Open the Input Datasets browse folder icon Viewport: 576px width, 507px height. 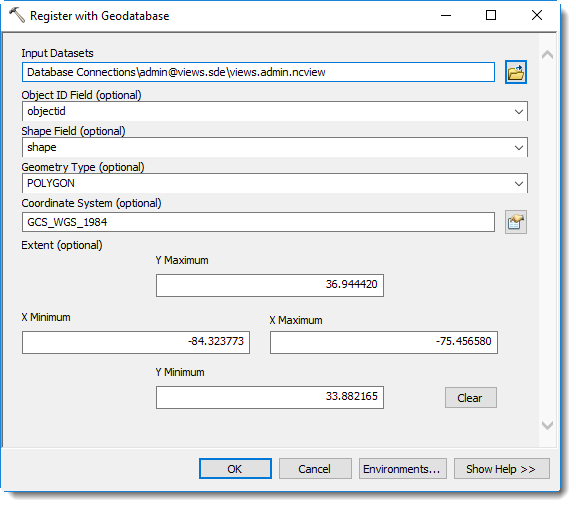click(x=515, y=72)
